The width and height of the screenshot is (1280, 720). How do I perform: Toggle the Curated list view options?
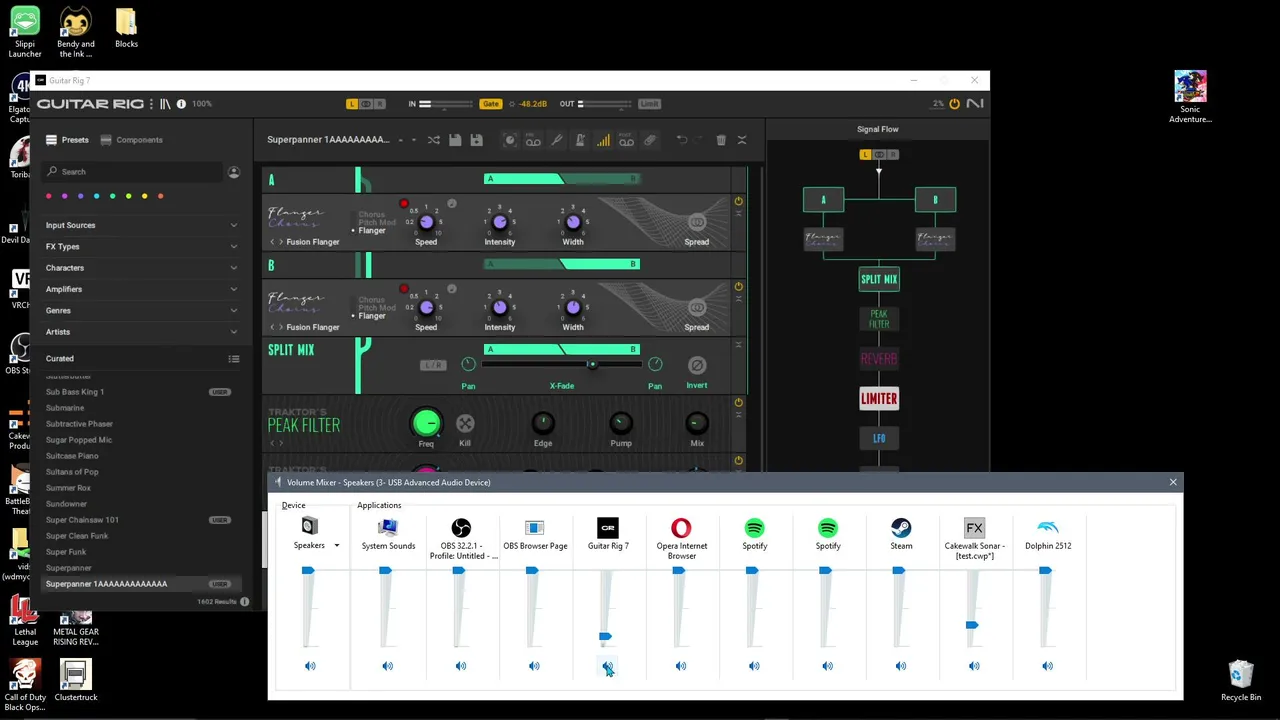click(x=233, y=359)
